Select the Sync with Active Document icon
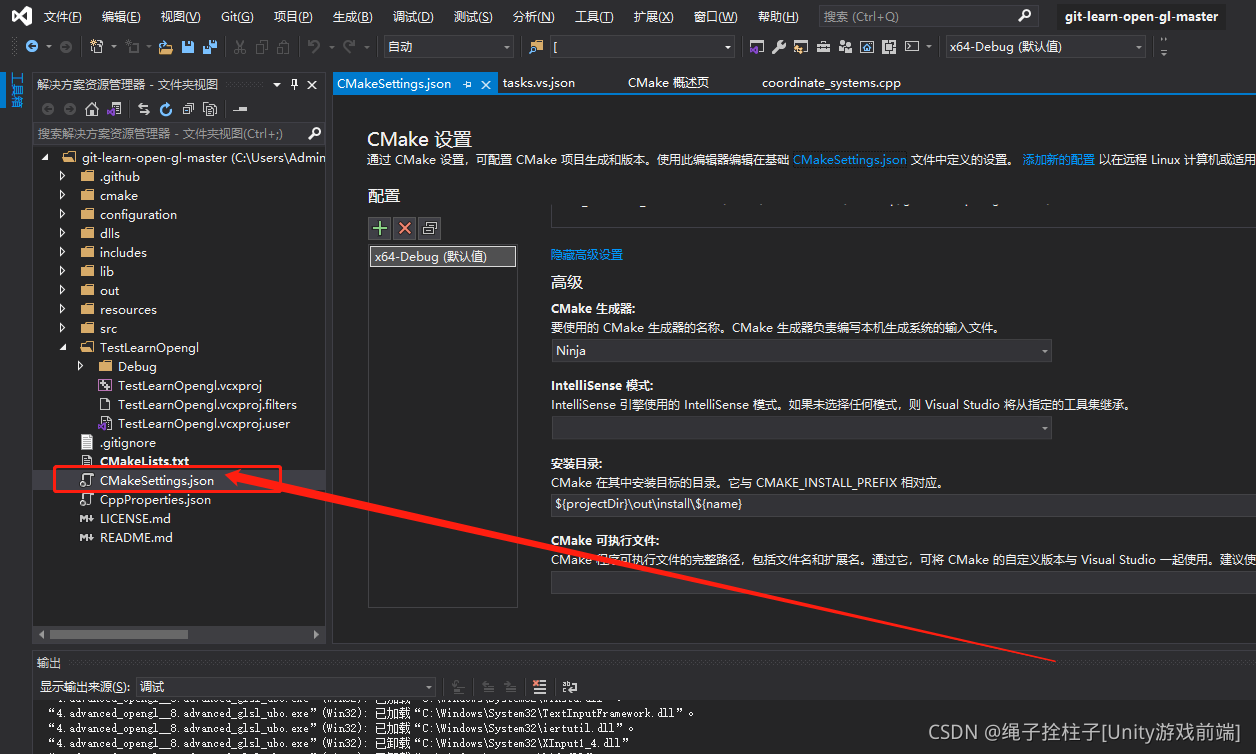Viewport: 1256px width, 754px height. coord(143,108)
